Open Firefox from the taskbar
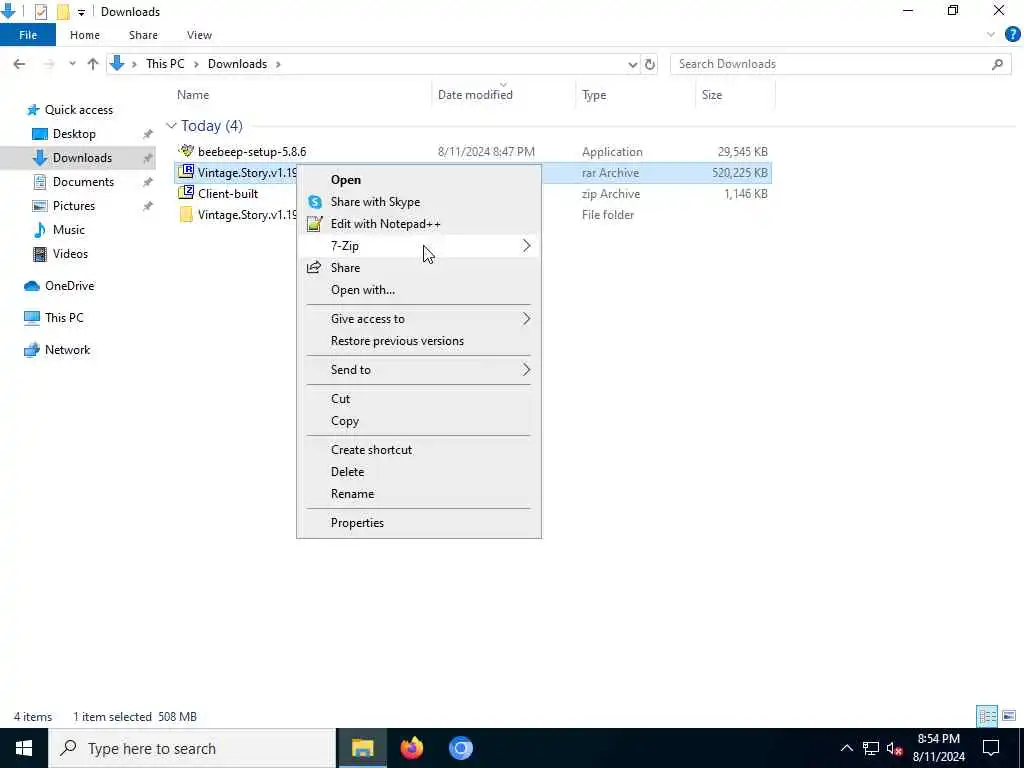 point(412,748)
